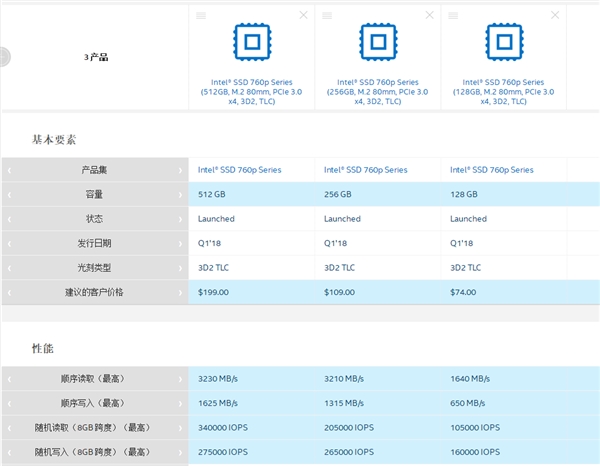The image size is (600, 466).
Task: Open the 256GB Intel SSD 760p title link
Action: tap(376, 92)
